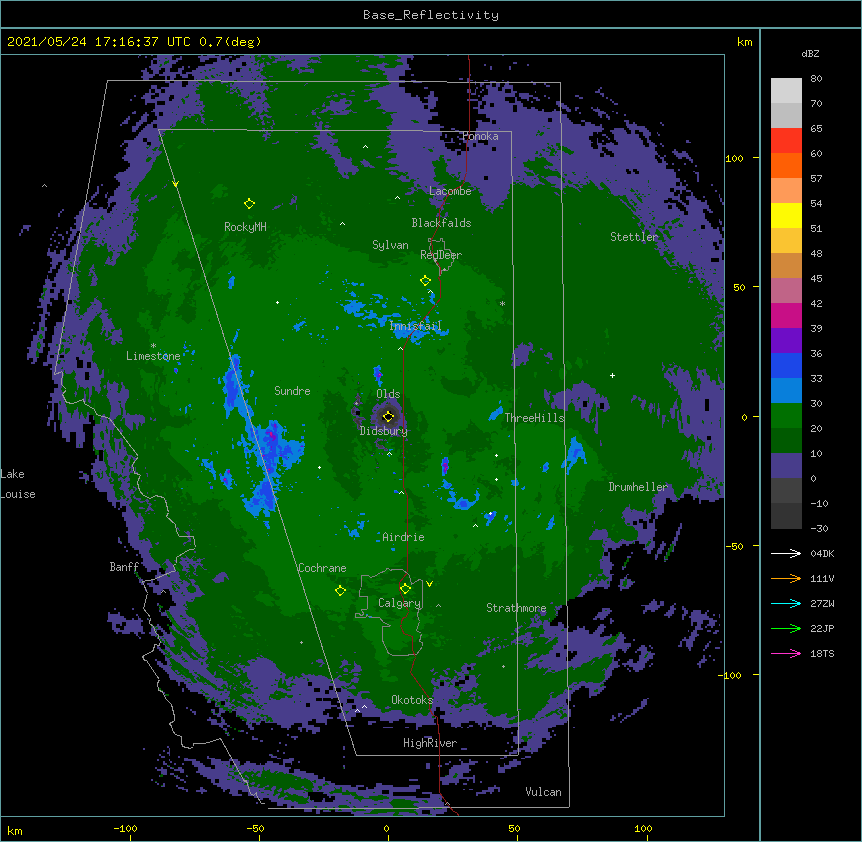Click the Stettler town label
This screenshot has height=842, width=862.
click(x=634, y=237)
